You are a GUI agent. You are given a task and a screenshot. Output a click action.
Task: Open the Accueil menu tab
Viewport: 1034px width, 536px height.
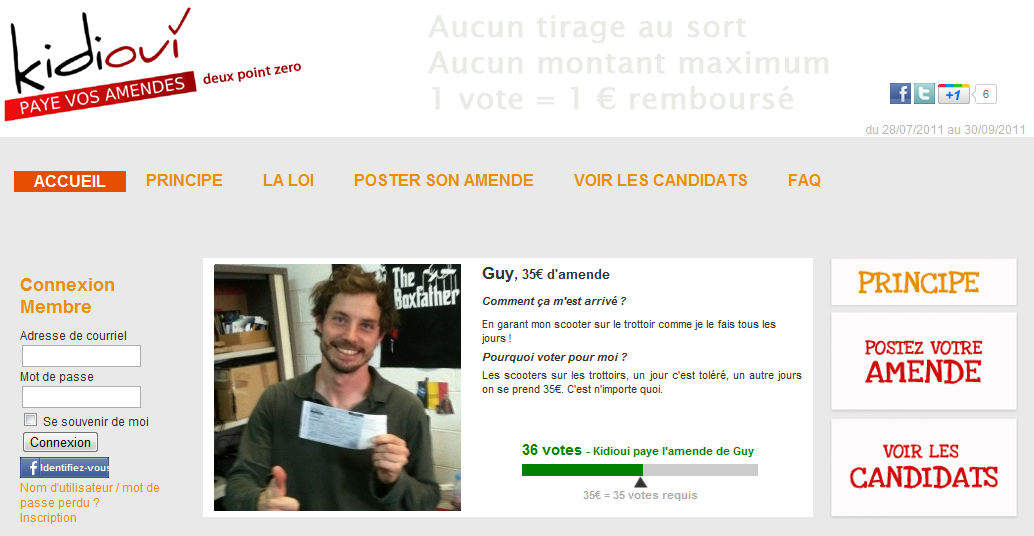[x=70, y=181]
